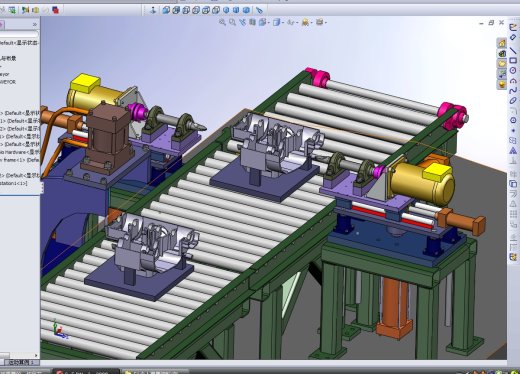Open File Explorer folder task pane icon
Screen dimensions: 520x374
[x=502, y=63]
